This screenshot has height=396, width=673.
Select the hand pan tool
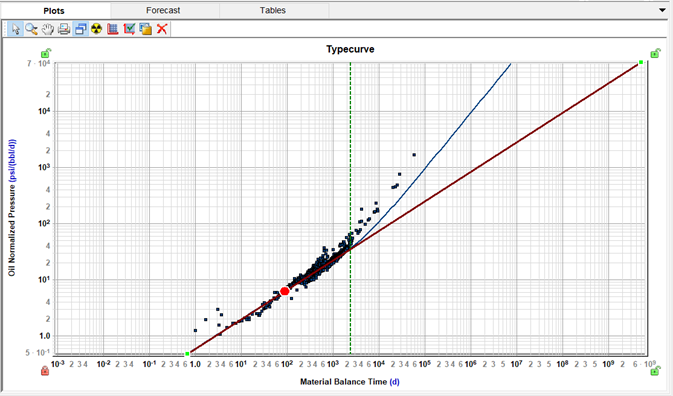coord(48,29)
